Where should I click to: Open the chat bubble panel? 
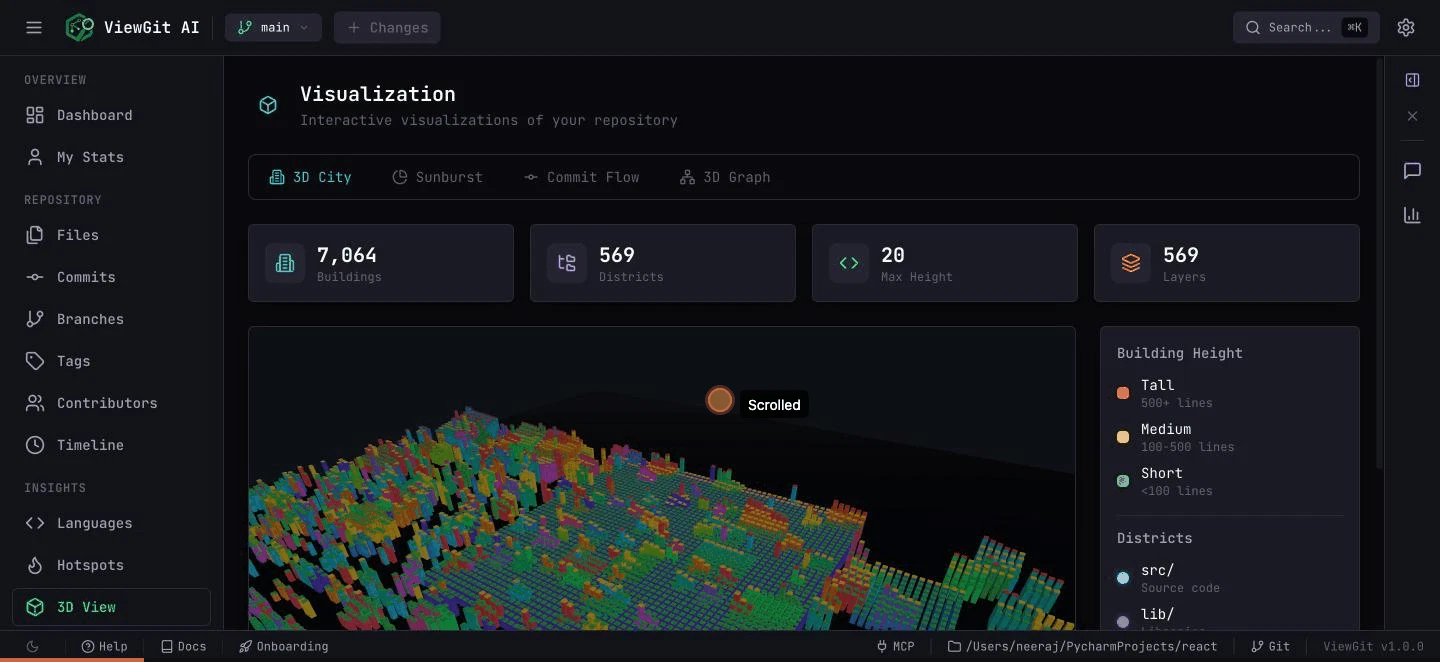point(1412,171)
